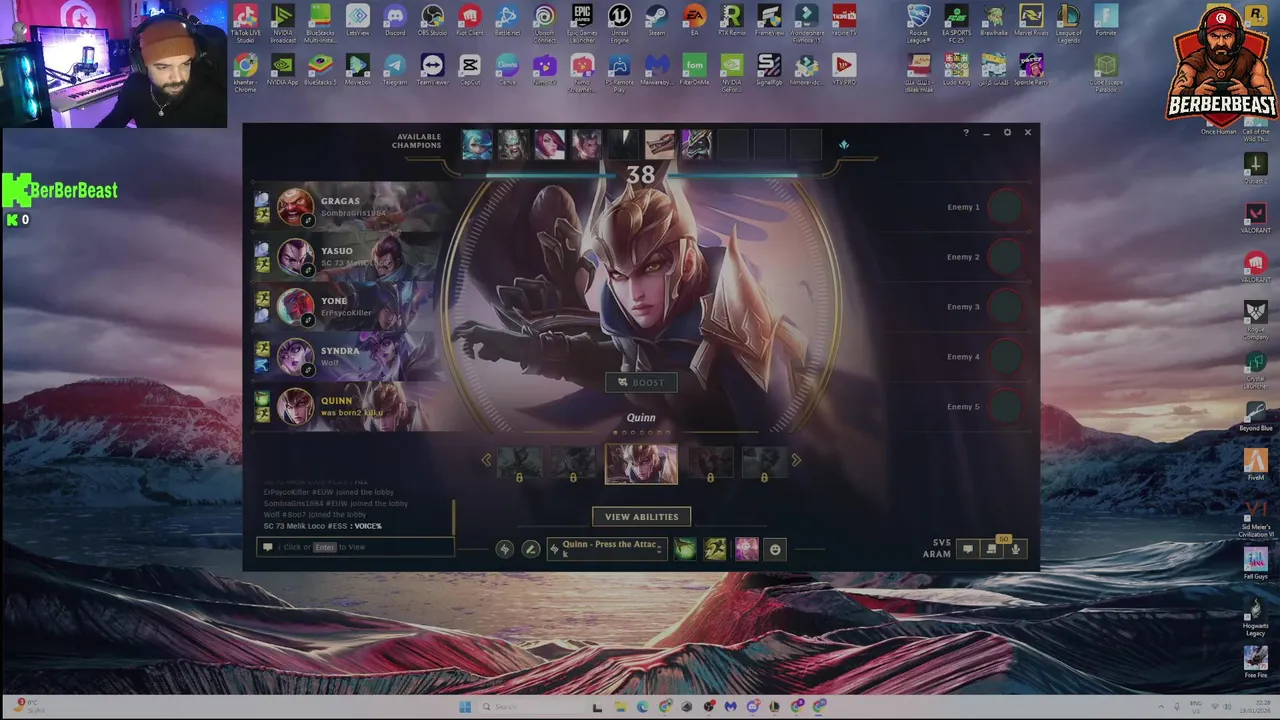1280x720 pixels.
Task: Open rune recommendations lightning icon
Action: click(505, 549)
